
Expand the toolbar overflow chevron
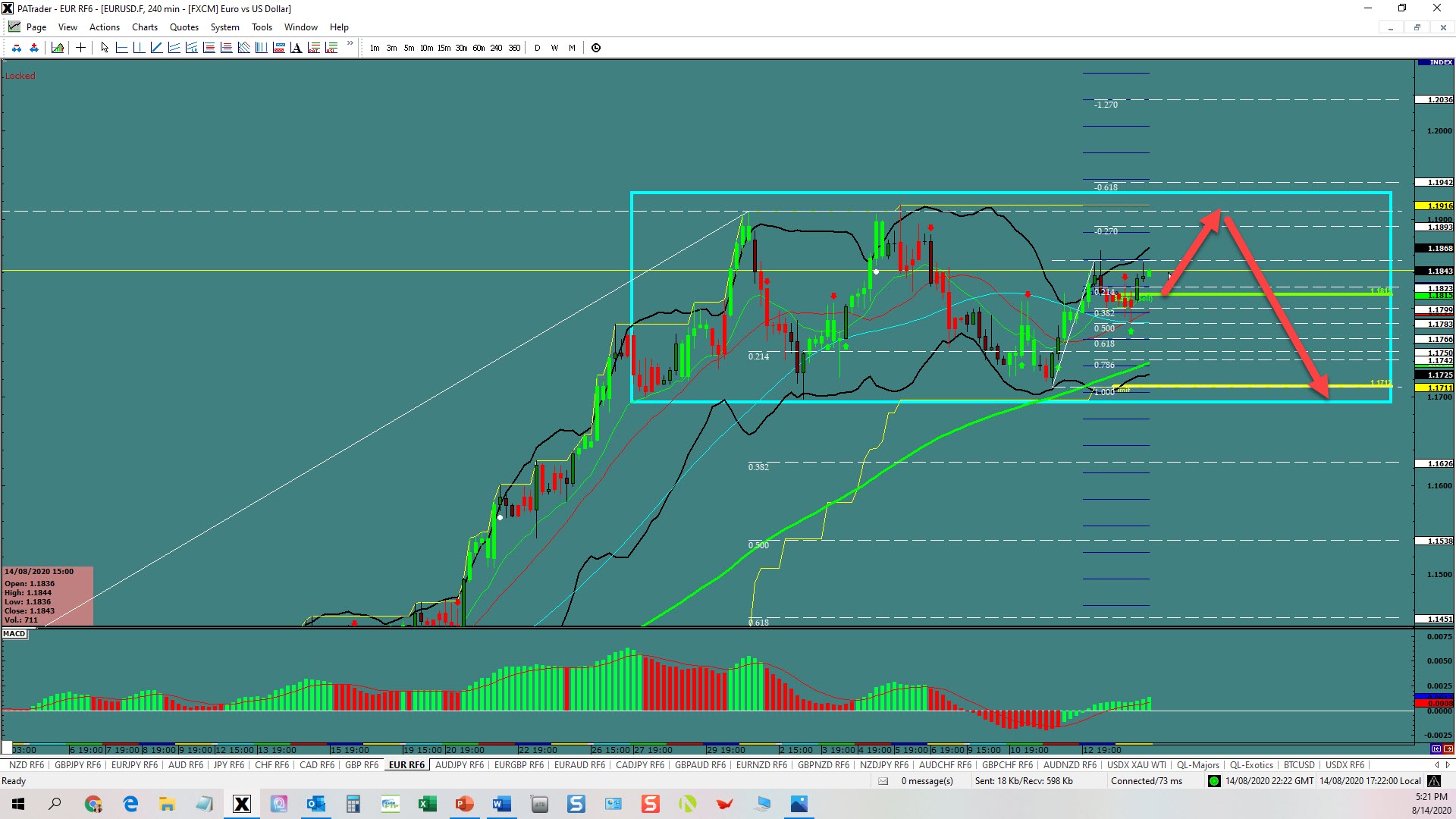pos(350,43)
